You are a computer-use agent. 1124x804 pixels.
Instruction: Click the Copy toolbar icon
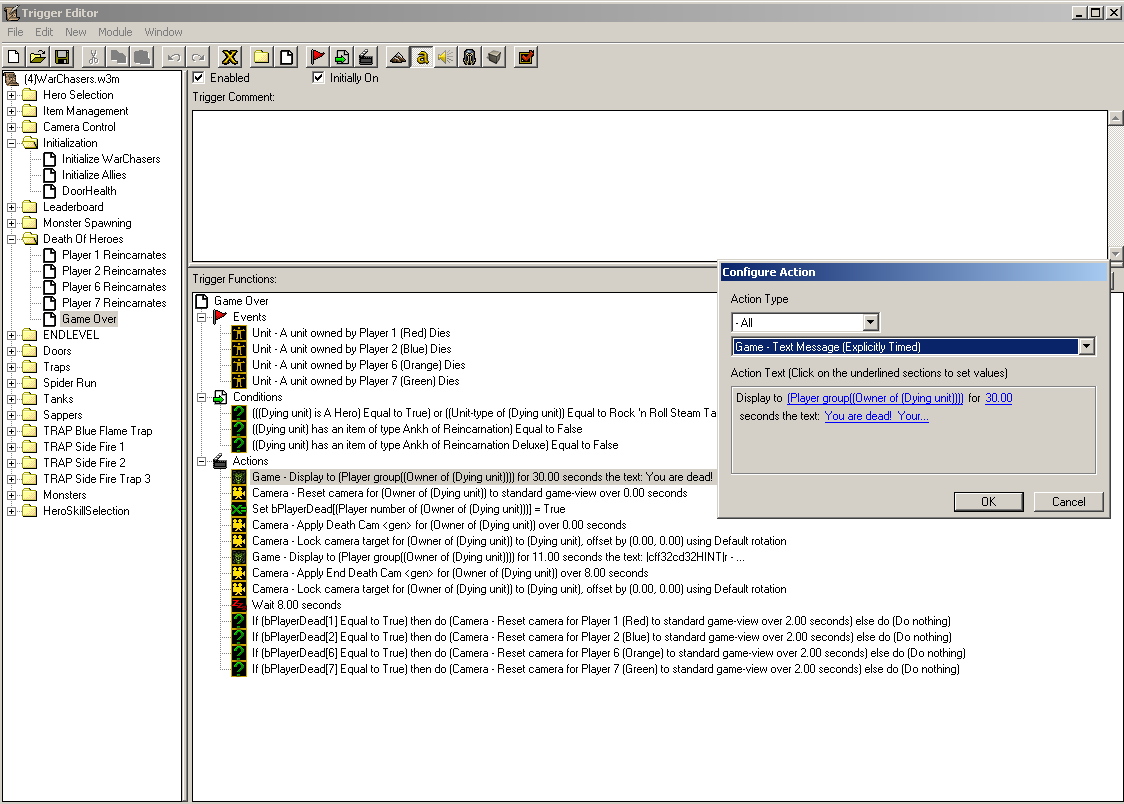click(118, 57)
